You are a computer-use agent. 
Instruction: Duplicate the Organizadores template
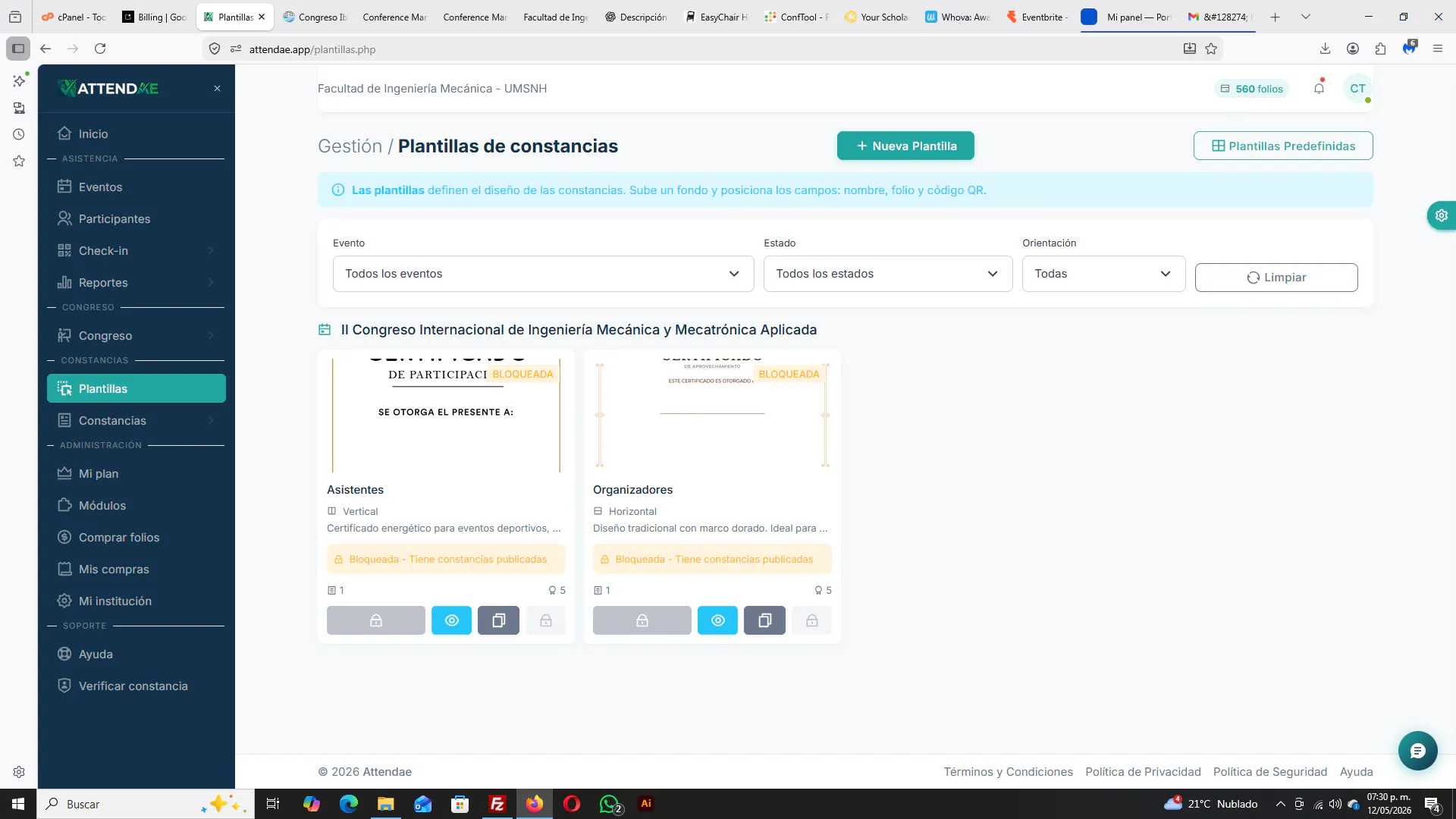pos(764,620)
